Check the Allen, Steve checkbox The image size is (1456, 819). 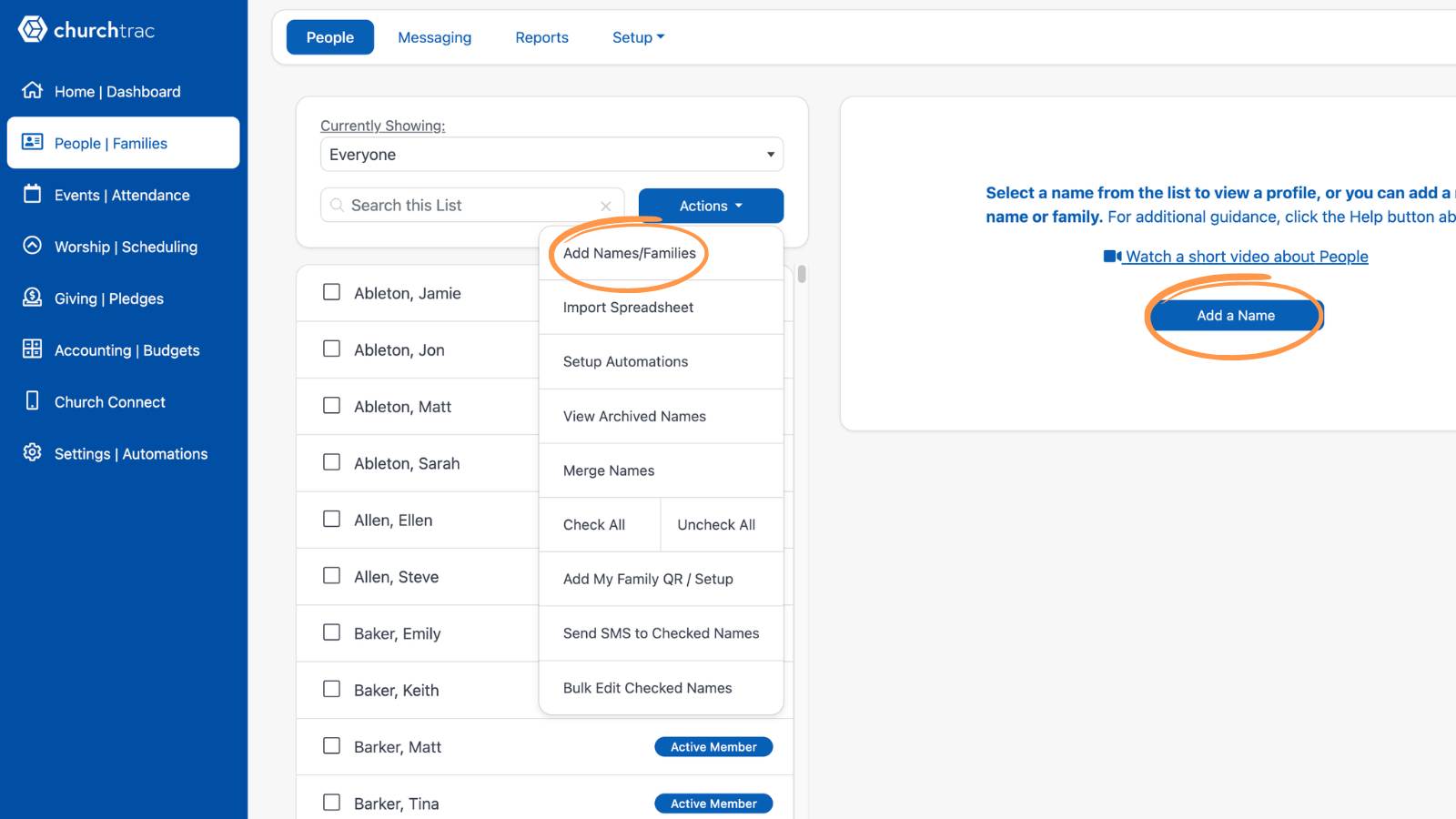coord(332,576)
